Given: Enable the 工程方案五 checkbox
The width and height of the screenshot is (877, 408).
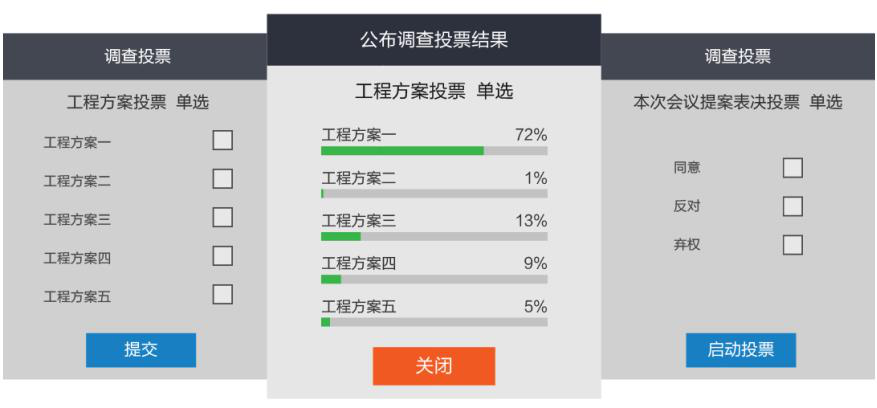Looking at the screenshot, I should (x=223, y=294).
